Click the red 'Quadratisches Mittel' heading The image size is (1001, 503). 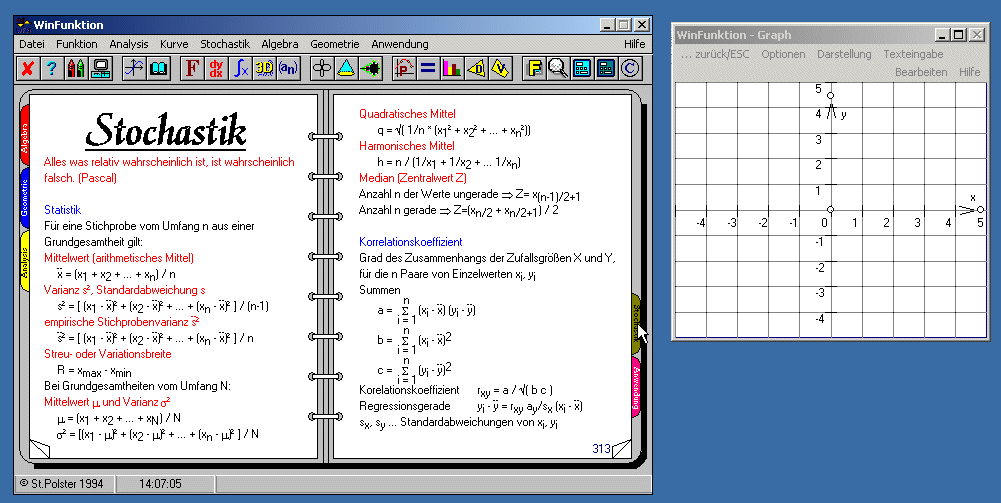407,114
